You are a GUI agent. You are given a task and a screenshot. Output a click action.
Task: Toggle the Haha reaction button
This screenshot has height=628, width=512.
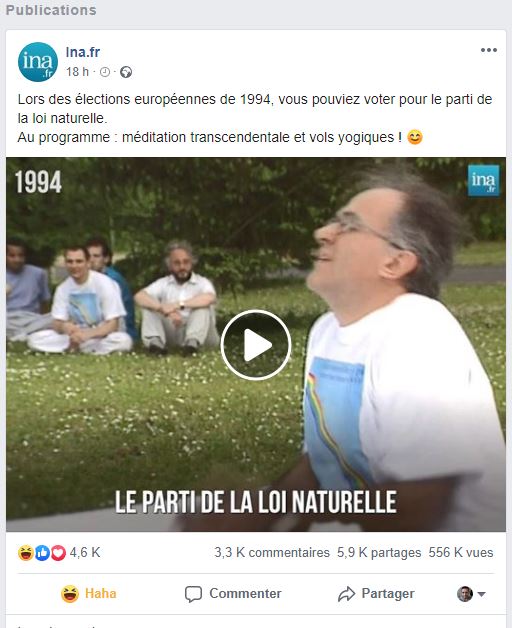89,594
